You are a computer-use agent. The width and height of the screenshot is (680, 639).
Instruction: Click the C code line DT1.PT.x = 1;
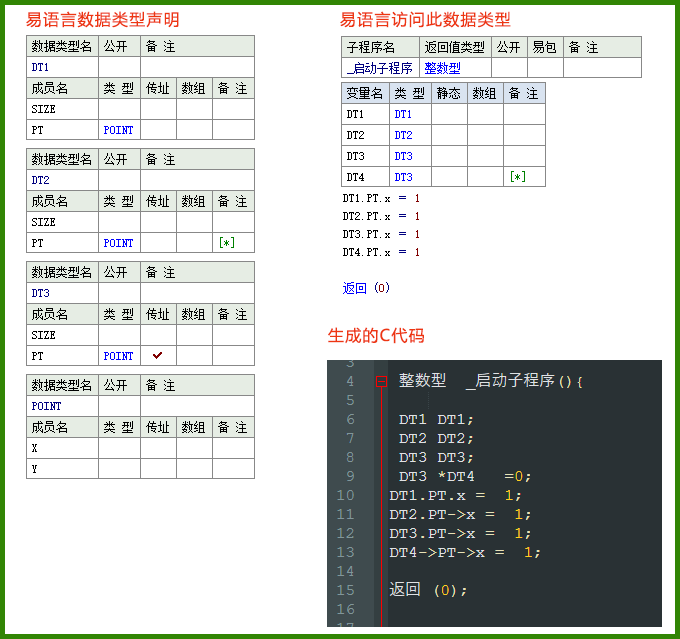coord(455,495)
